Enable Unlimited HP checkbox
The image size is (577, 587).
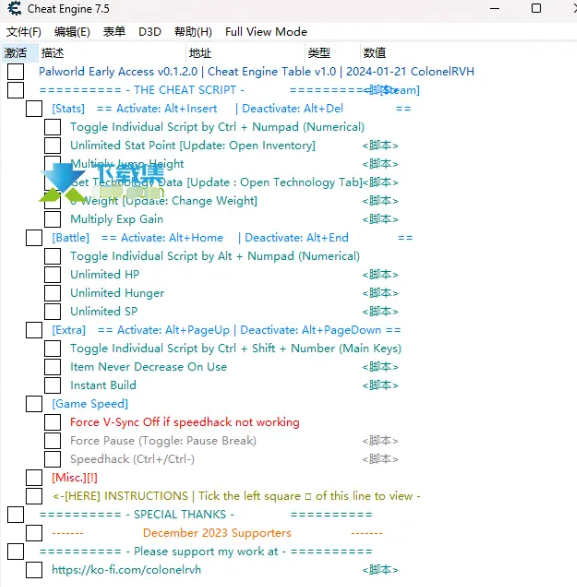pos(52,274)
